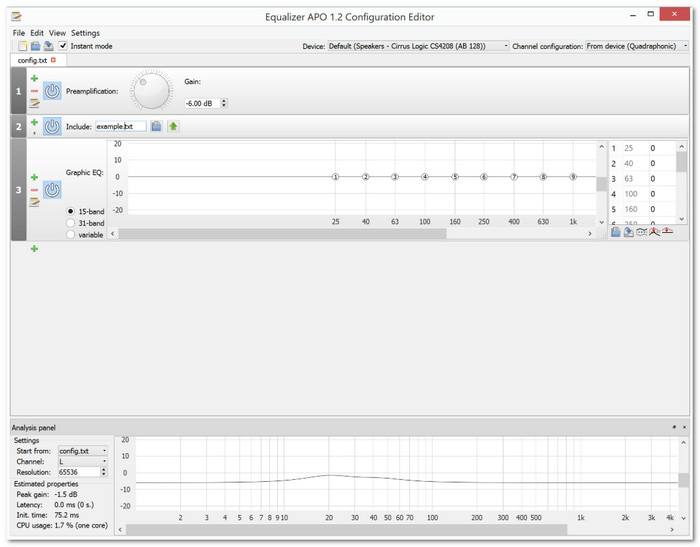Click the New file icon in toolbar
Image resolution: width=700 pixels, height=547 pixels.
coord(22,46)
